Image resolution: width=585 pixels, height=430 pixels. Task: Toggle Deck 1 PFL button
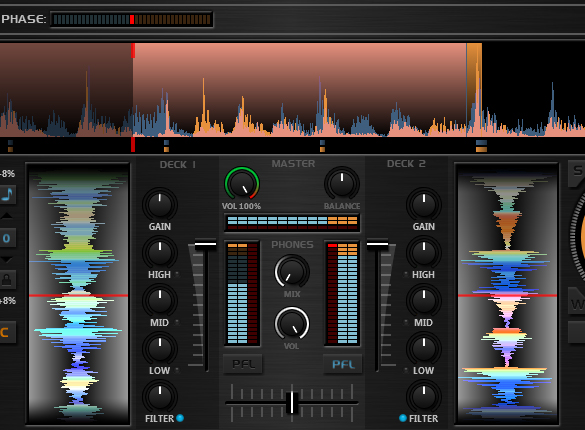click(243, 364)
